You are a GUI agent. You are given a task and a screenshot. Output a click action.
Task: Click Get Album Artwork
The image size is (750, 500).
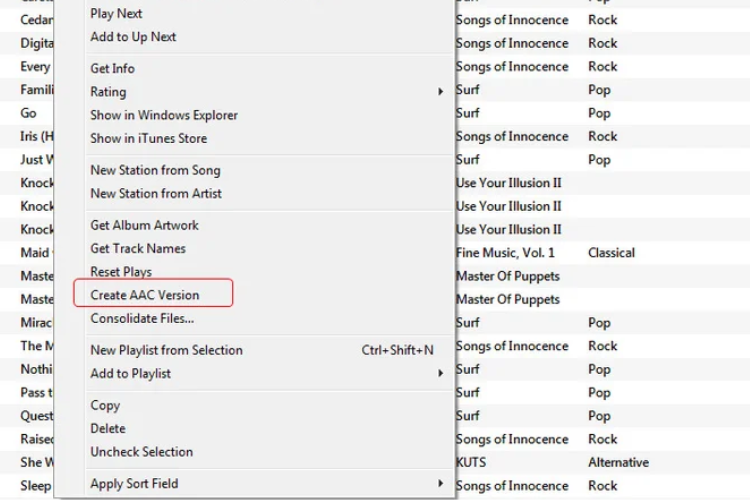pos(144,225)
